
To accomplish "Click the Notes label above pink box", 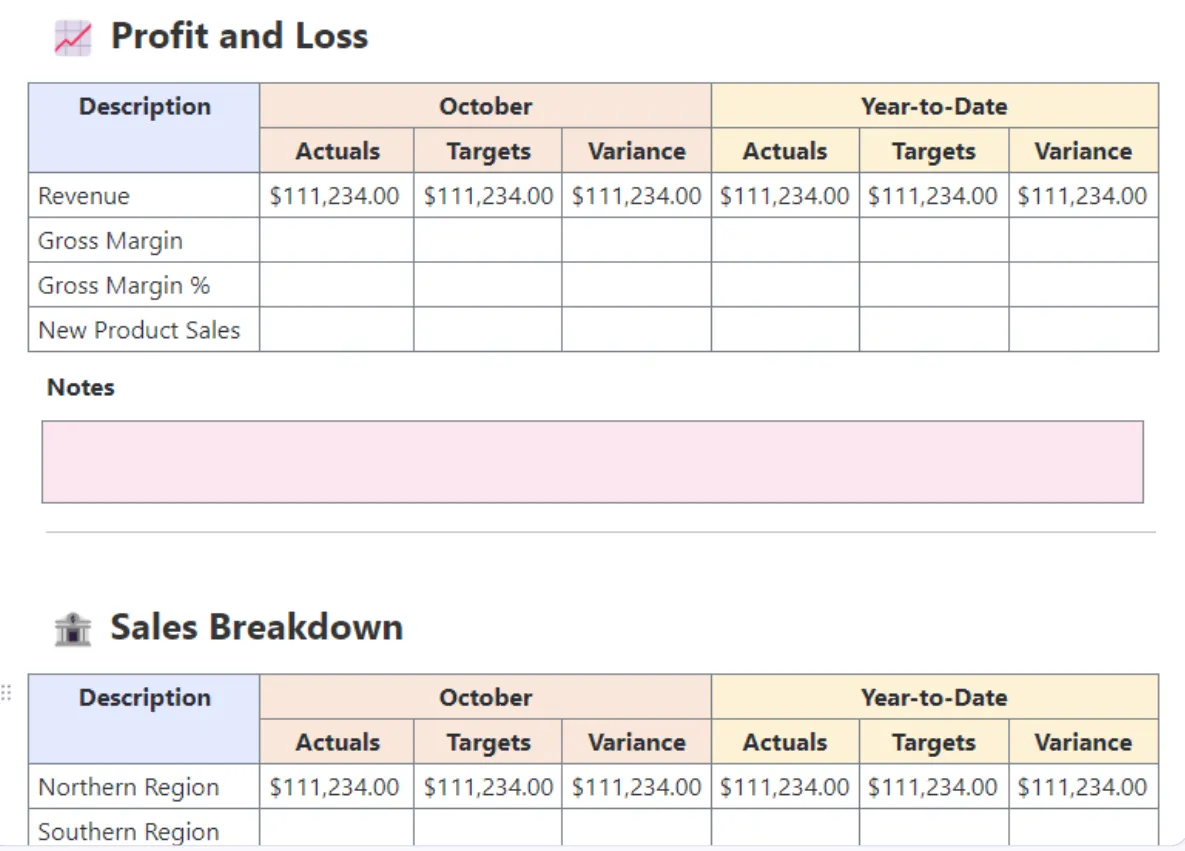I will 81,387.
